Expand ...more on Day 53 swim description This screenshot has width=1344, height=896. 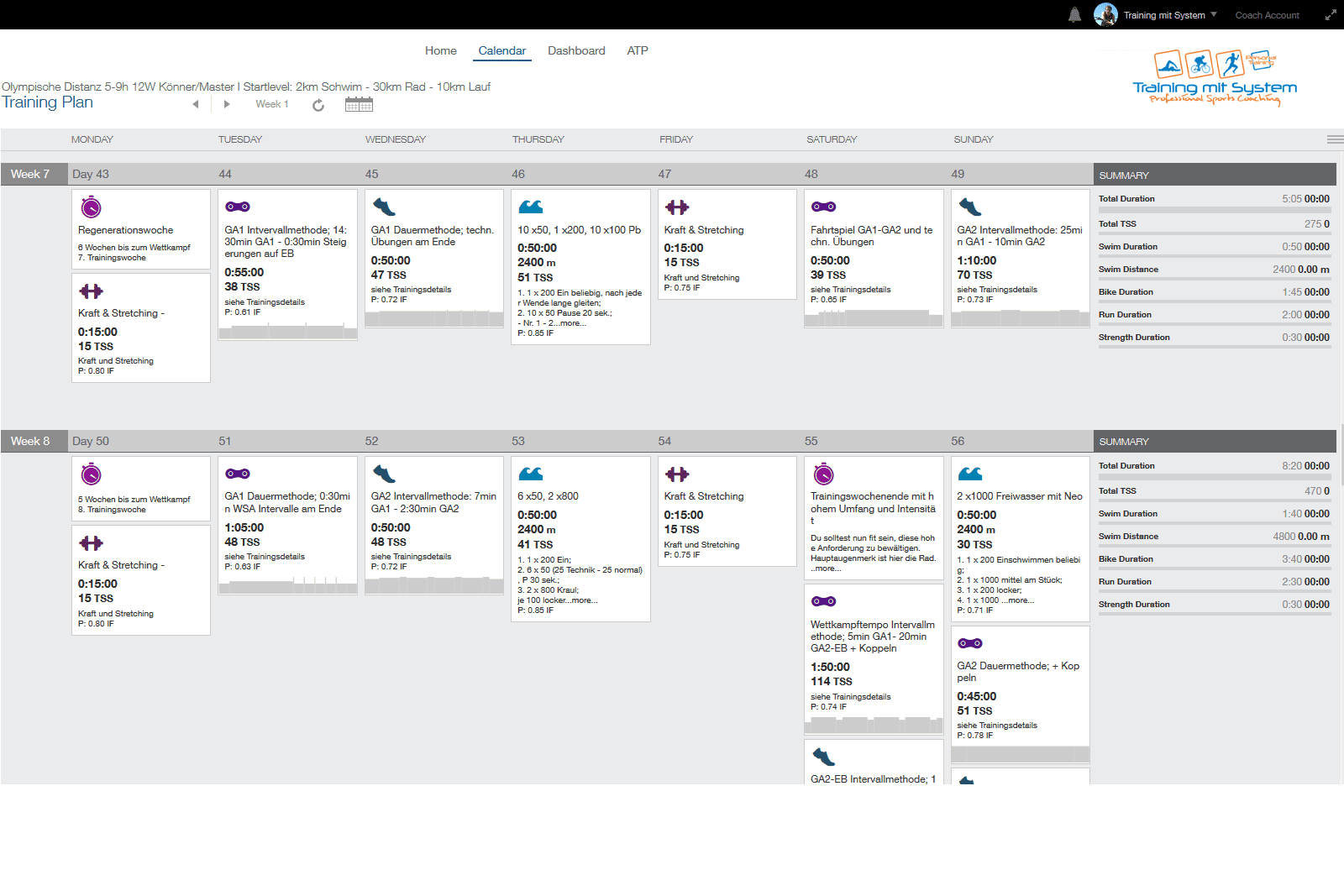pos(581,600)
